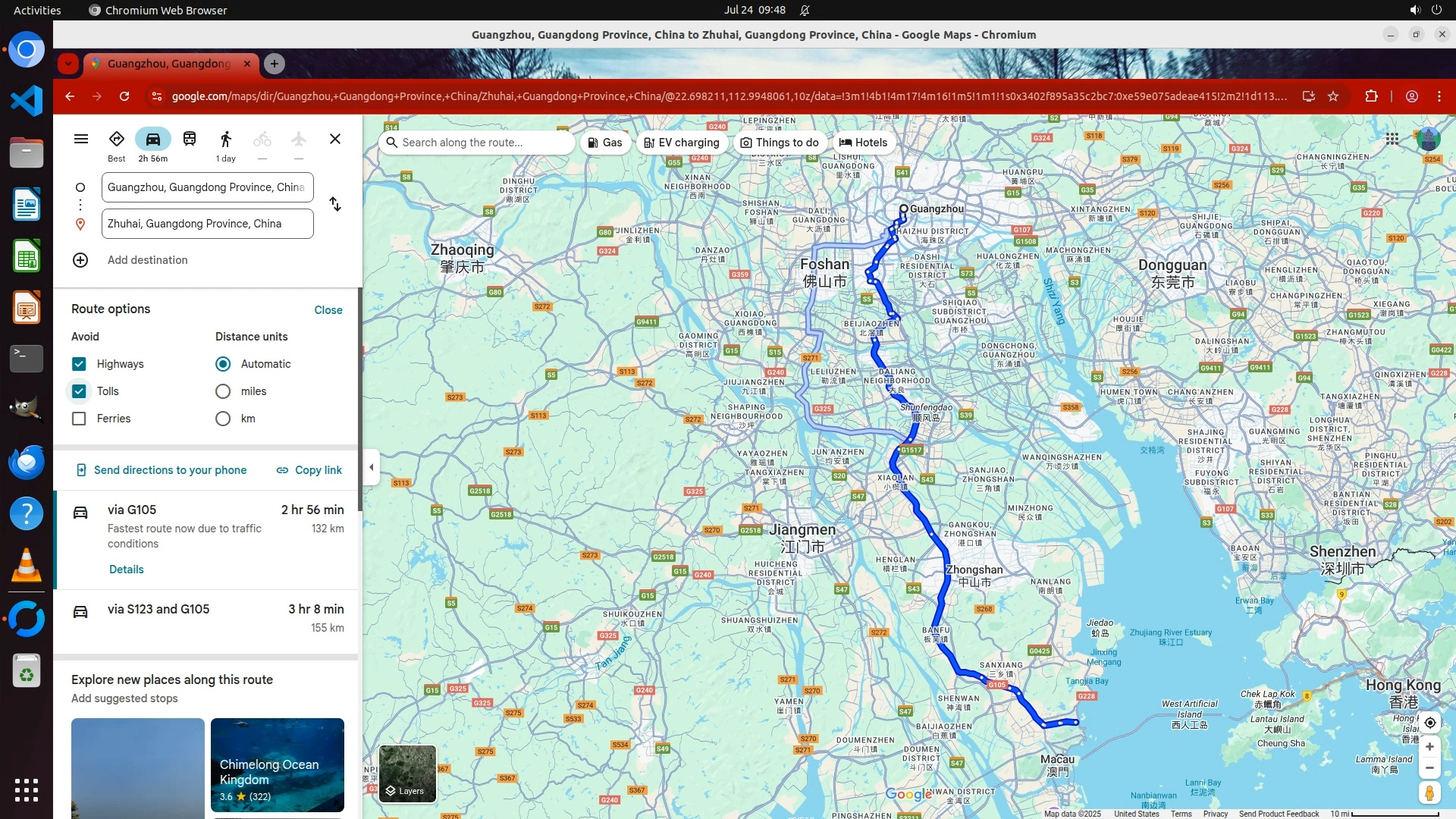Select the transit travel mode icon
The image size is (1456, 819).
point(190,139)
